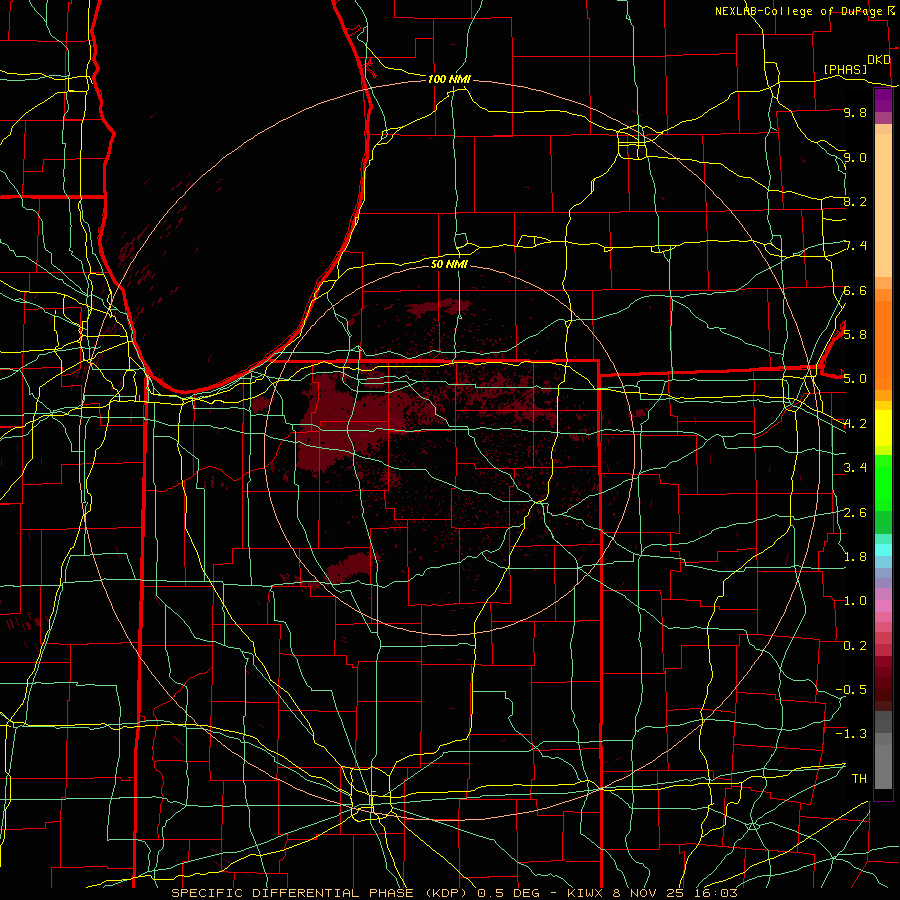
Task: Click the [PHAS] units label
Action: point(845,70)
